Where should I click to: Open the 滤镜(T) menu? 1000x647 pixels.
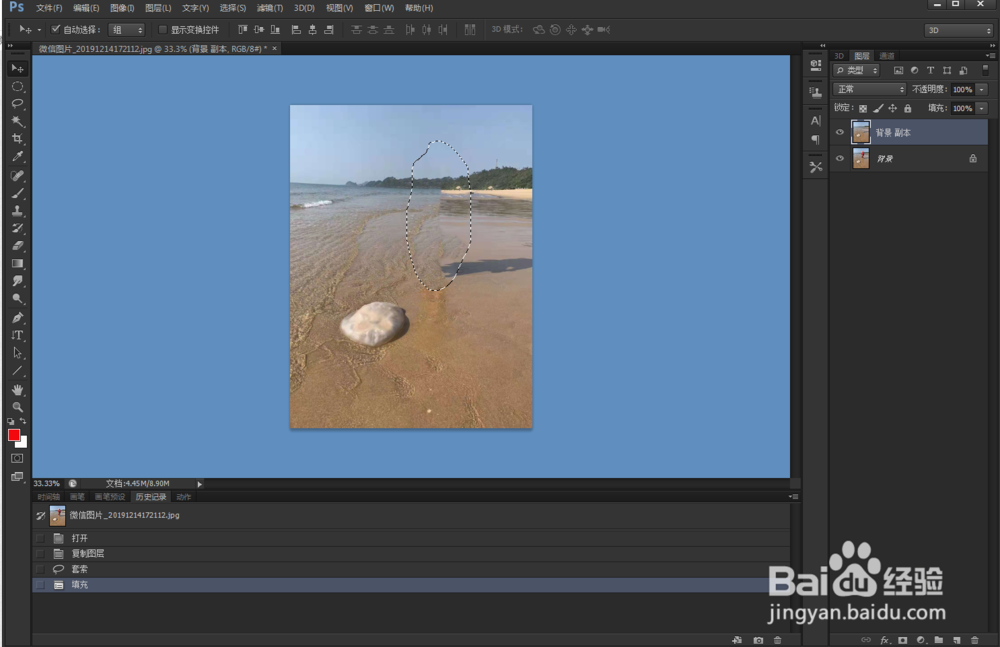coord(270,8)
